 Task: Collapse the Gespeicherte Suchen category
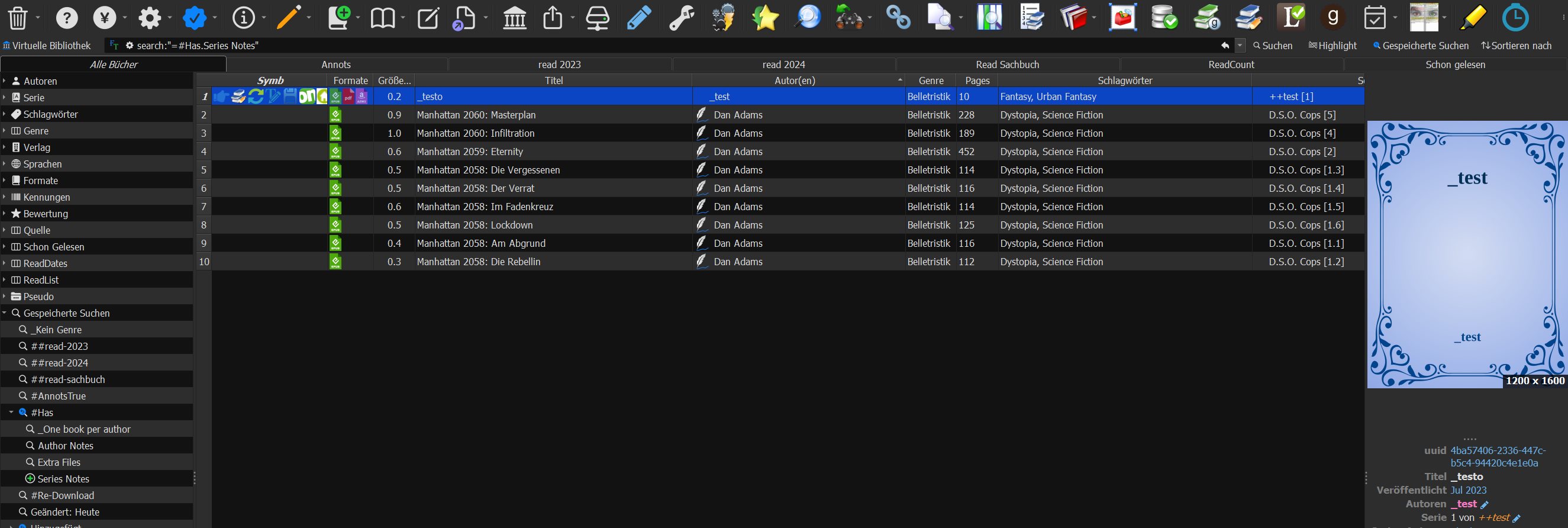tap(4, 313)
